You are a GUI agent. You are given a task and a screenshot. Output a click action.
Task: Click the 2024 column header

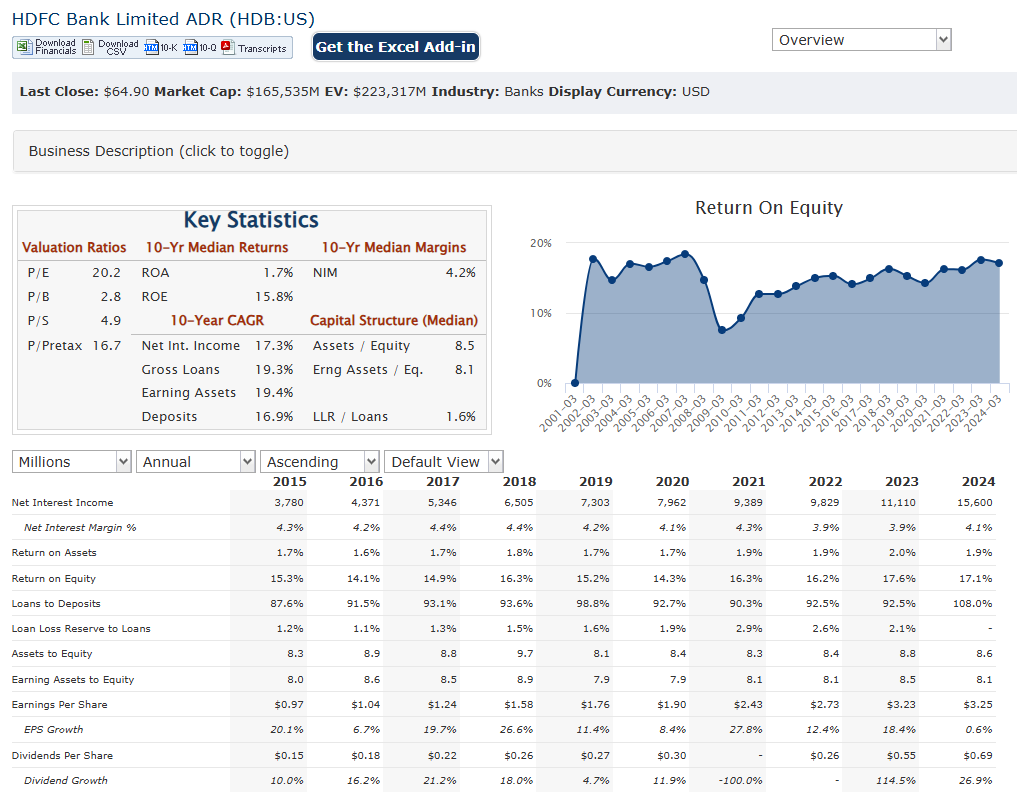(x=978, y=482)
